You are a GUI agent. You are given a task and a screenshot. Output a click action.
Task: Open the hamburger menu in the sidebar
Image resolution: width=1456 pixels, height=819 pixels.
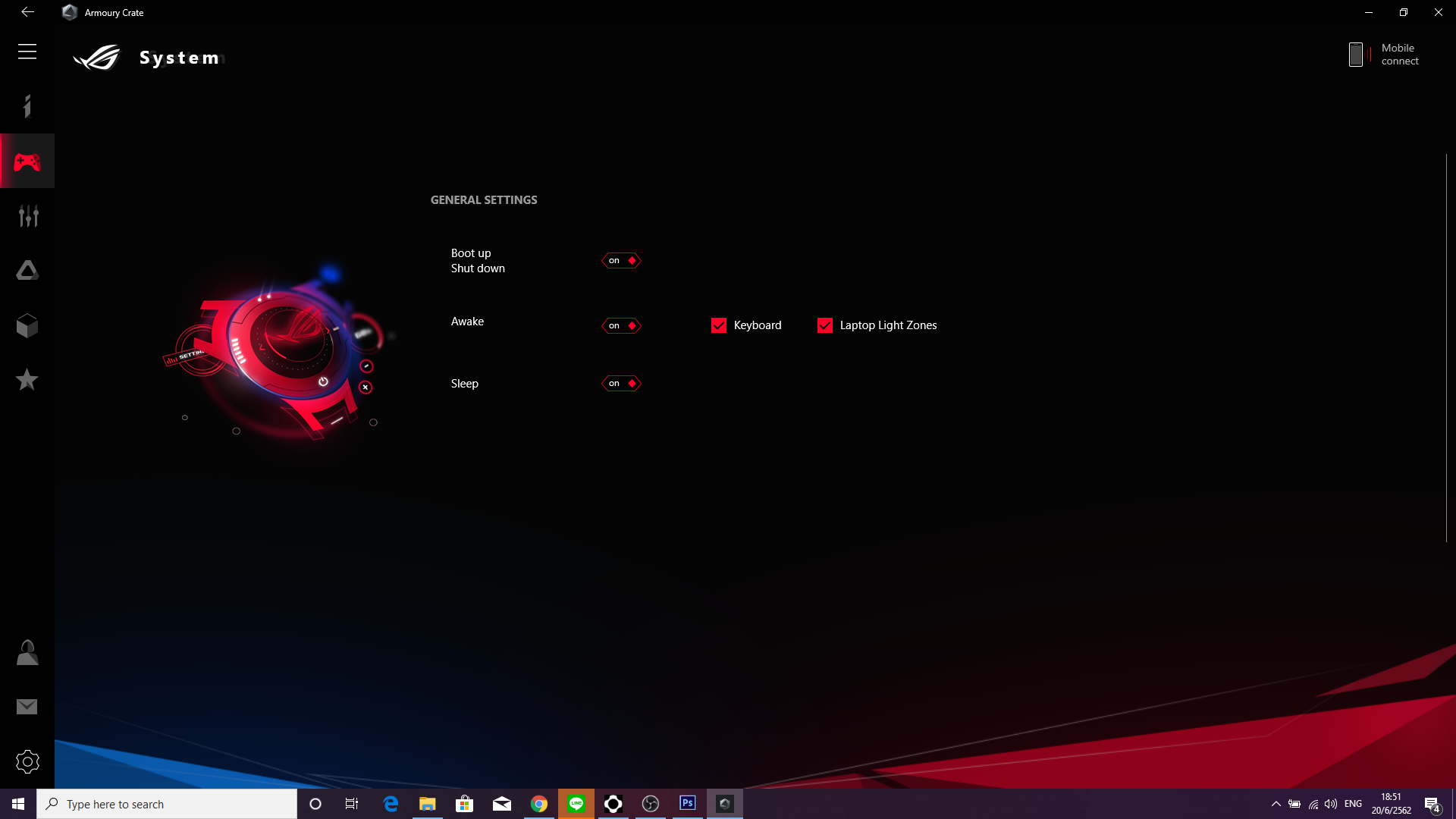tap(27, 52)
